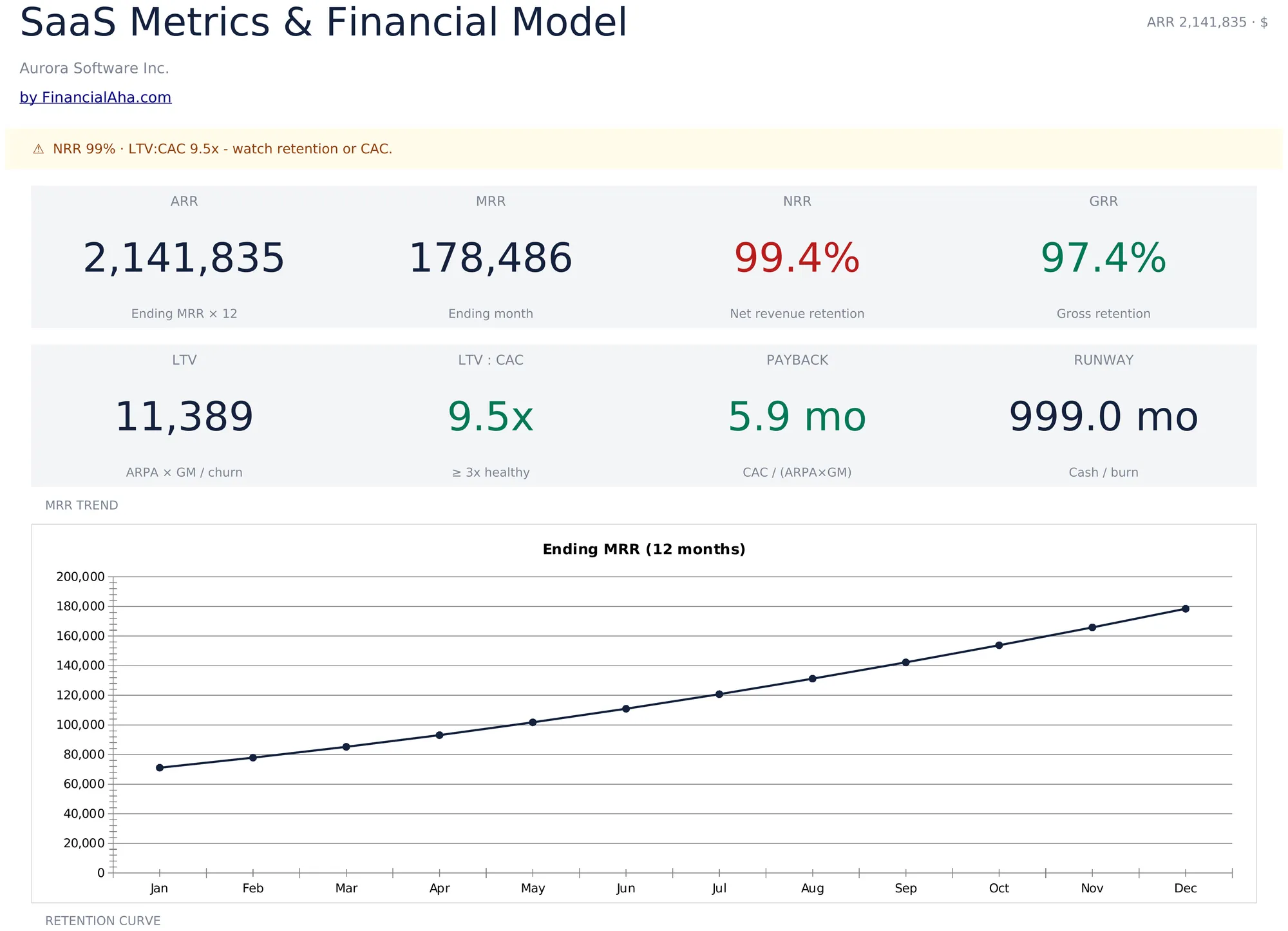Click the 'Gross retention' caption
Viewport: 1288px width, 931px height.
tap(1104, 314)
